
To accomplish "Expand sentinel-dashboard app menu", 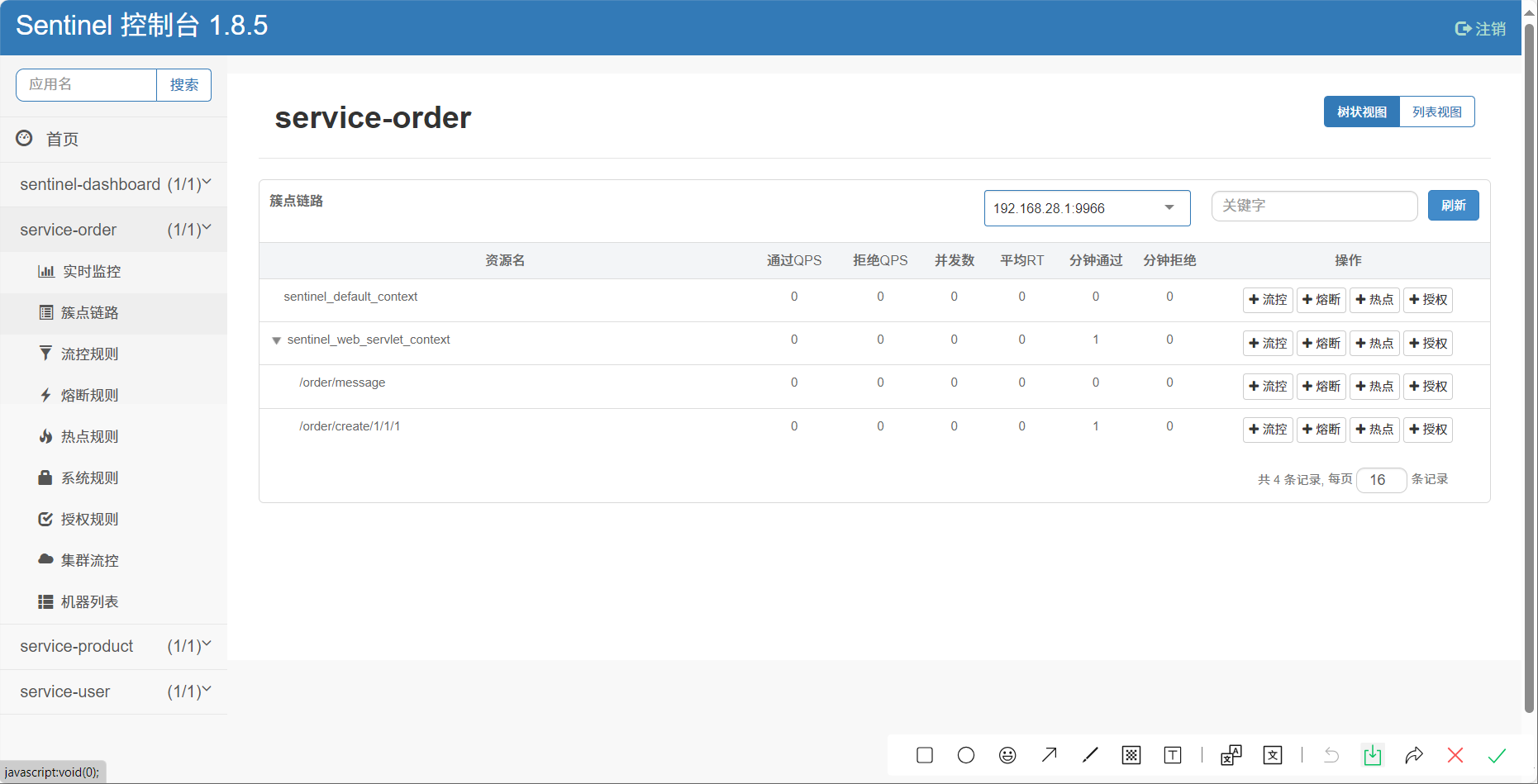I will (113, 184).
